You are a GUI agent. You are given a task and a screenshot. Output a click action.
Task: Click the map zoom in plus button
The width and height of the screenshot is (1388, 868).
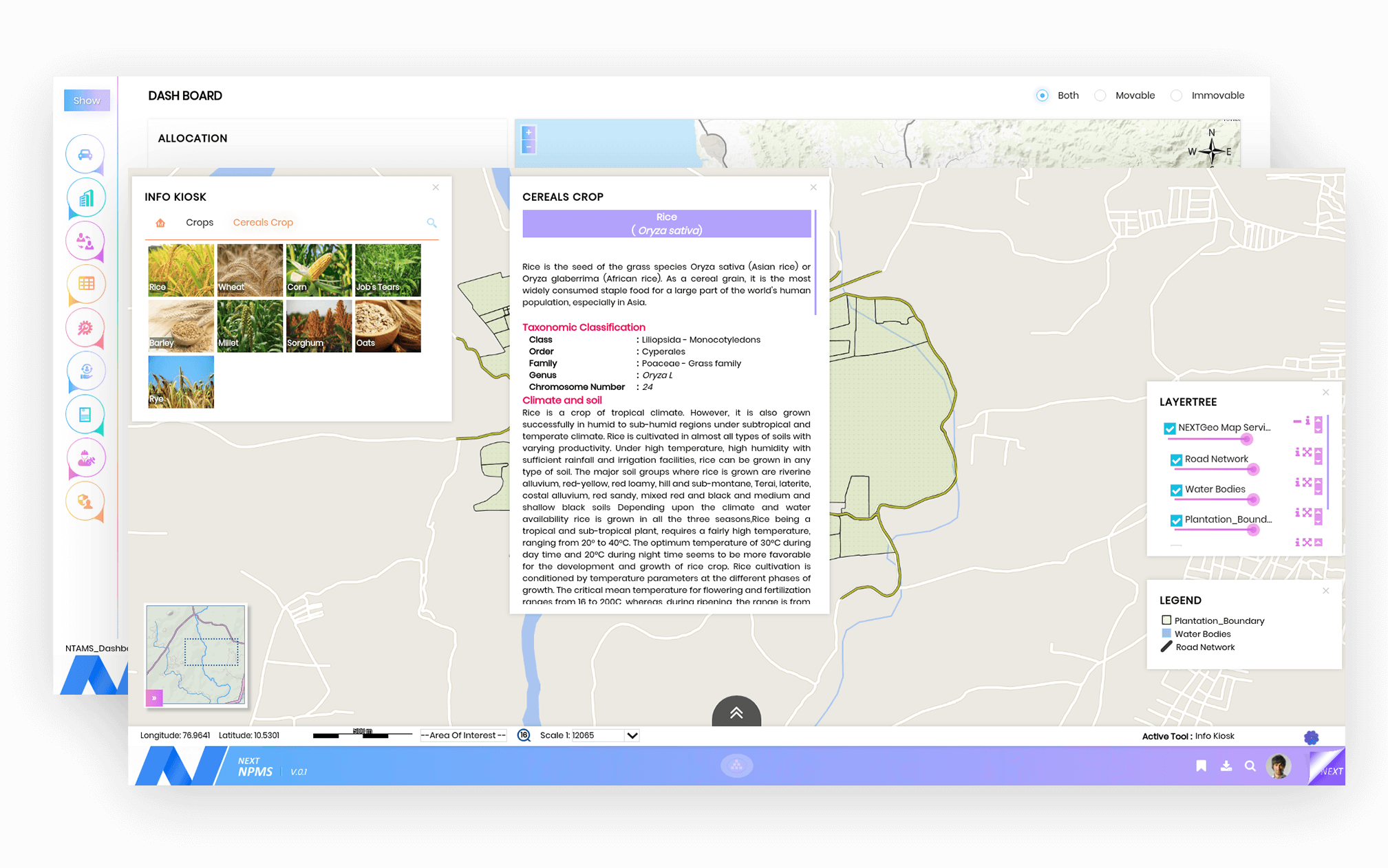coord(528,133)
